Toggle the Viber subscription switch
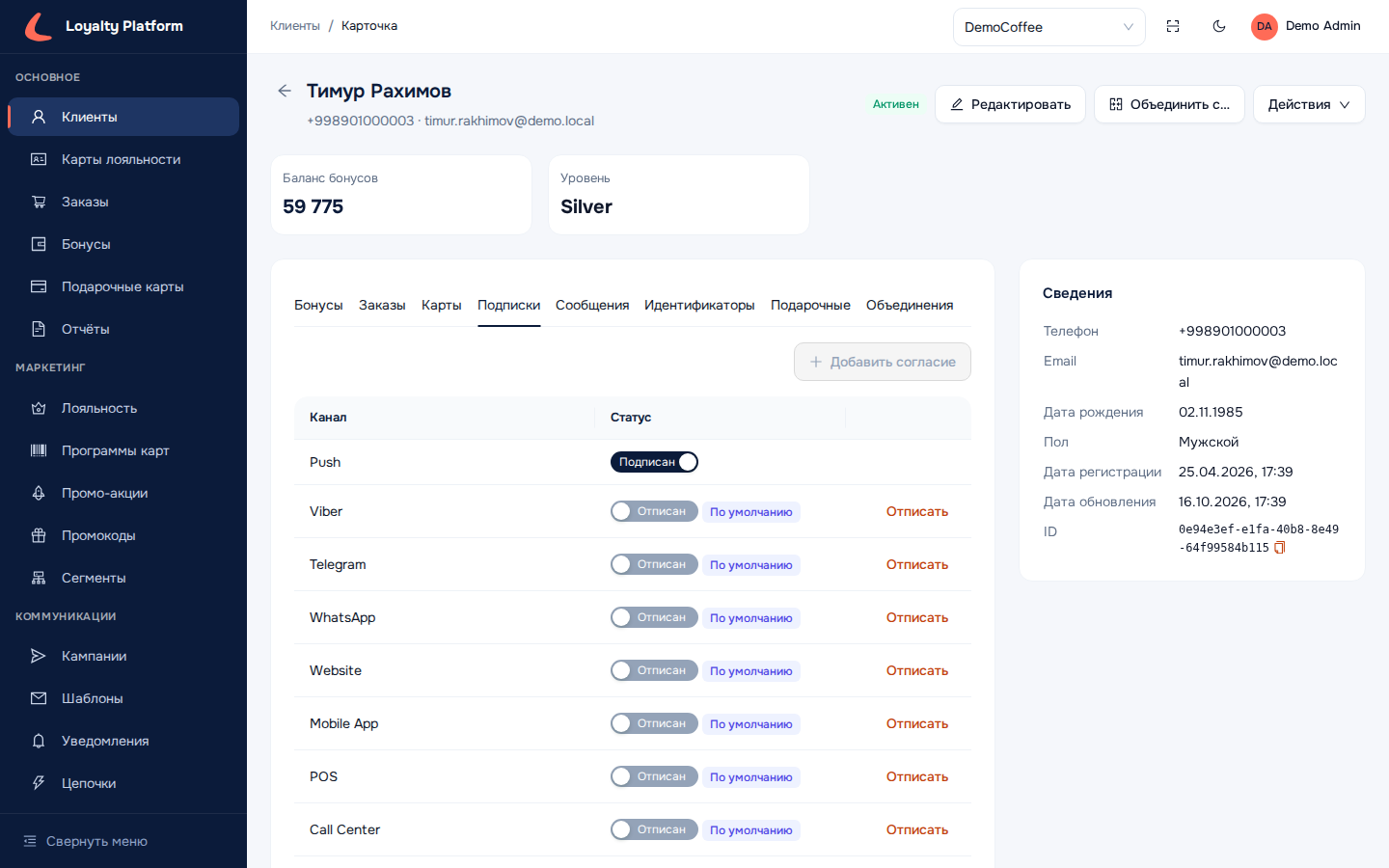The image size is (1389, 868). pyautogui.click(x=654, y=511)
